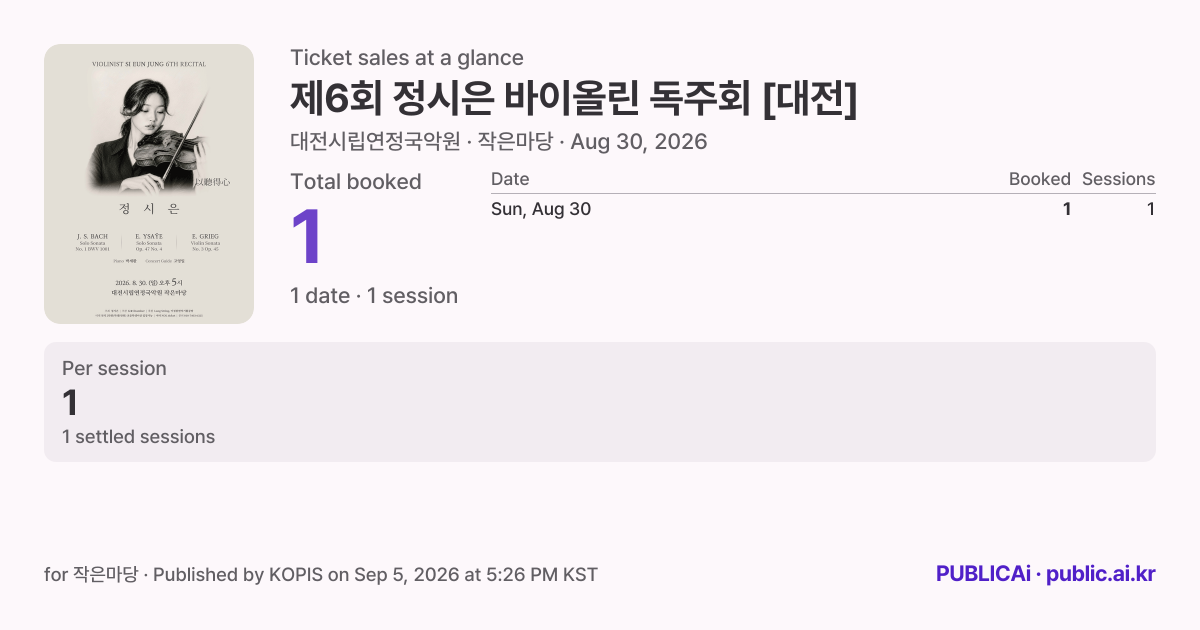This screenshot has width=1200, height=630.
Task: Click the Sun, Aug 30 date row
Action: point(823,209)
